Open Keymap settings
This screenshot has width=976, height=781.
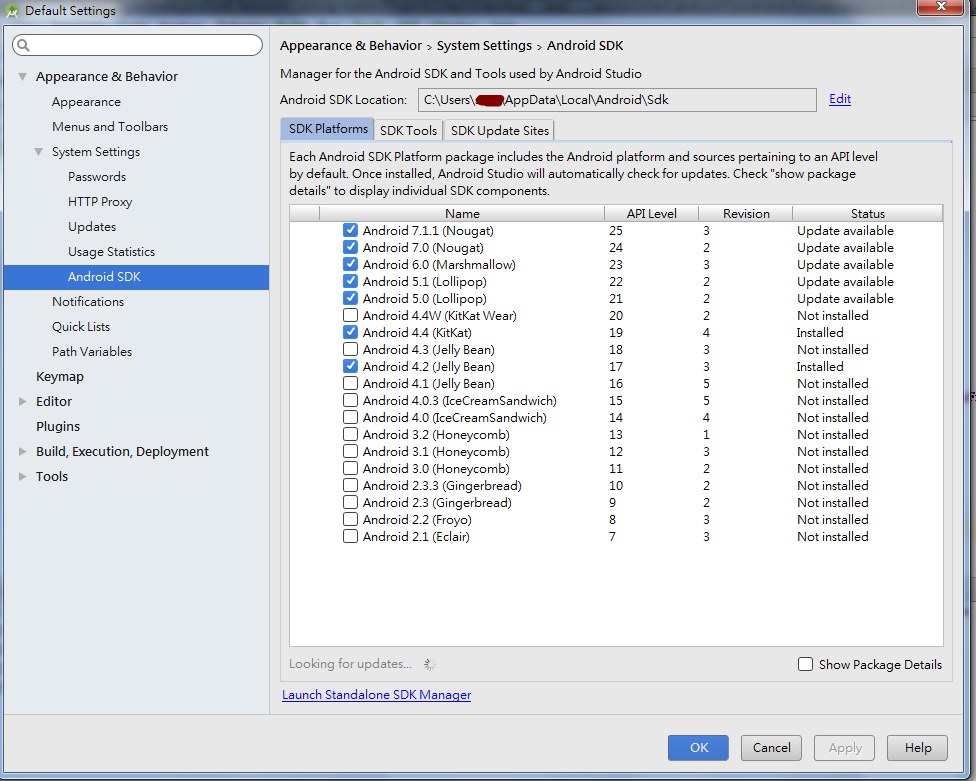click(x=60, y=376)
